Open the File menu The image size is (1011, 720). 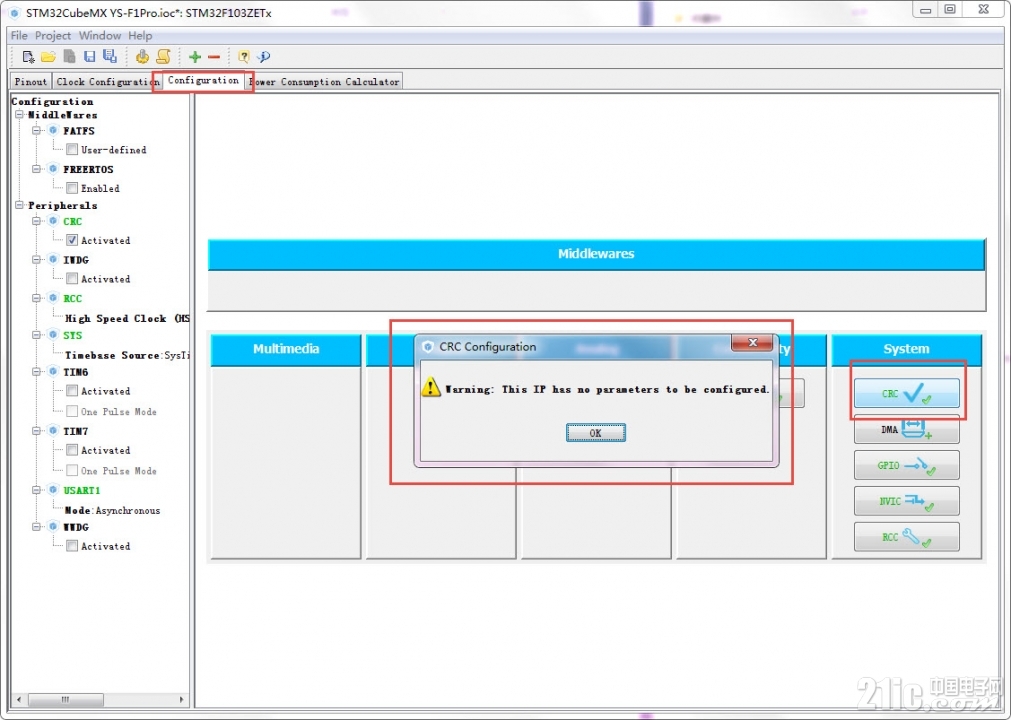pos(19,35)
